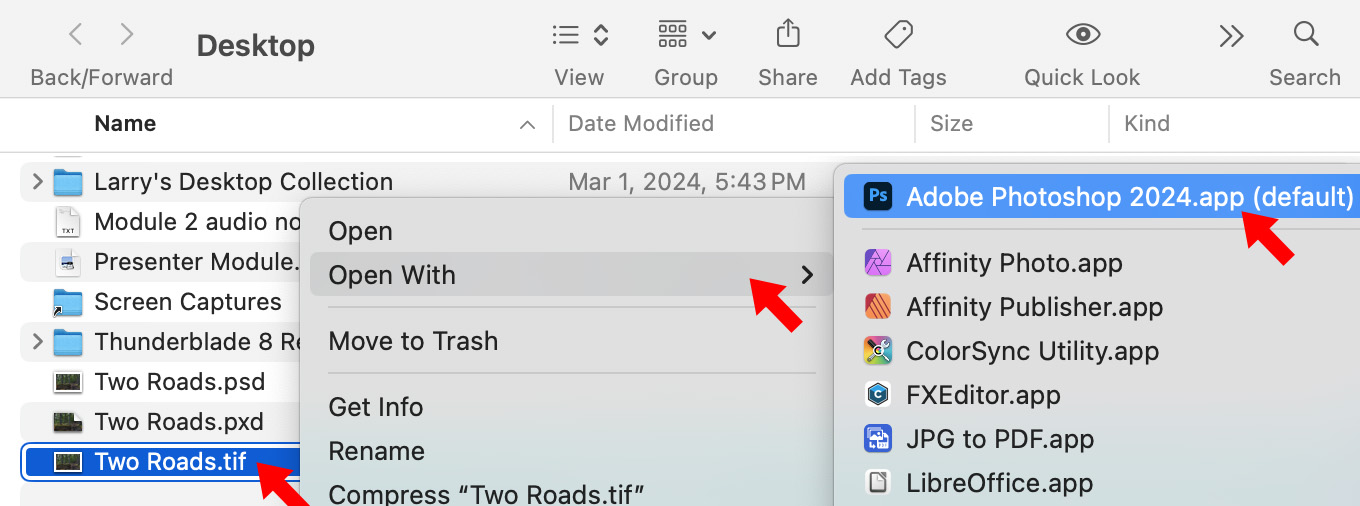The width and height of the screenshot is (1360, 506).
Task: Select the Two Roads.psd file thumbnail
Action: pos(68,382)
